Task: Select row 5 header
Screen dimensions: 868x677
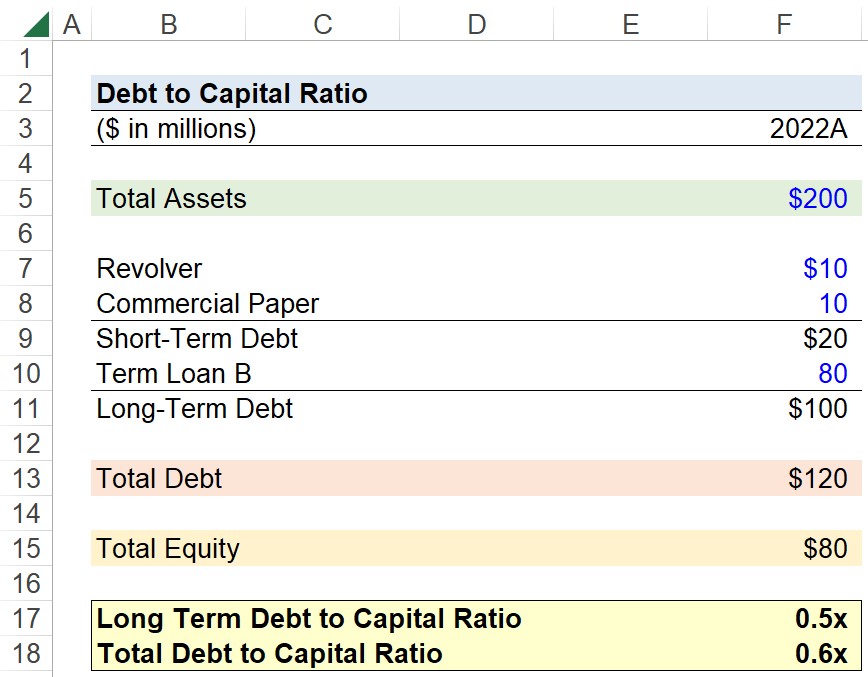Action: click(x=25, y=198)
